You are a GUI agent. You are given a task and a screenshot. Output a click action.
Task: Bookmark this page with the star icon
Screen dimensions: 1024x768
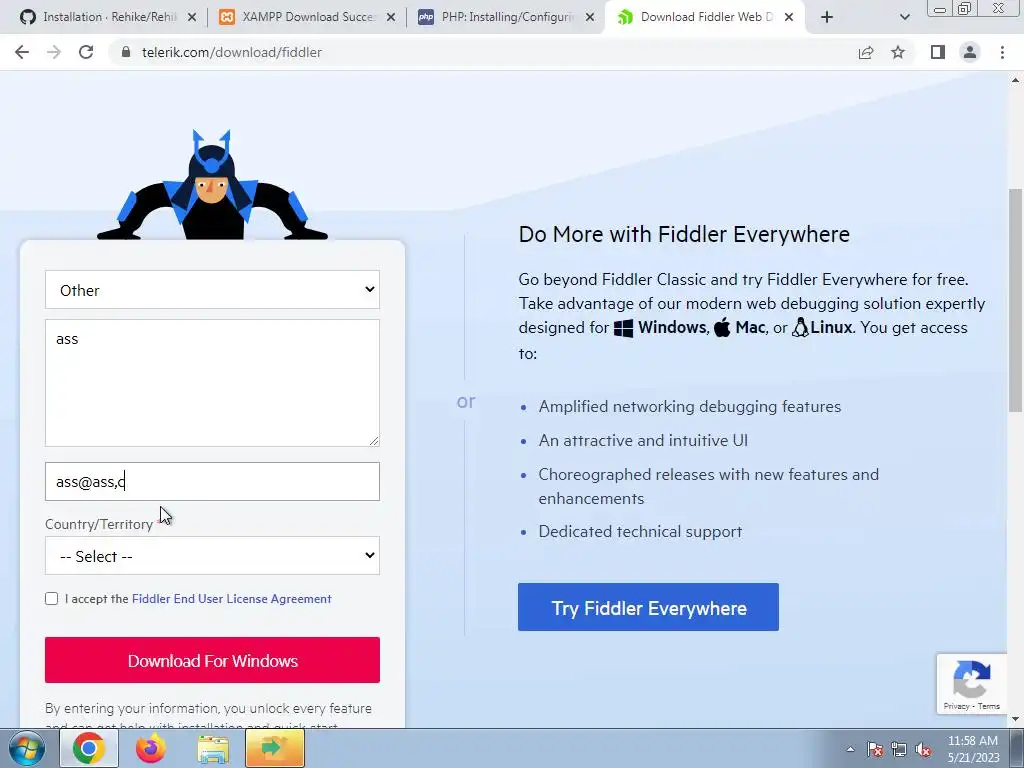pyautogui.click(x=898, y=52)
